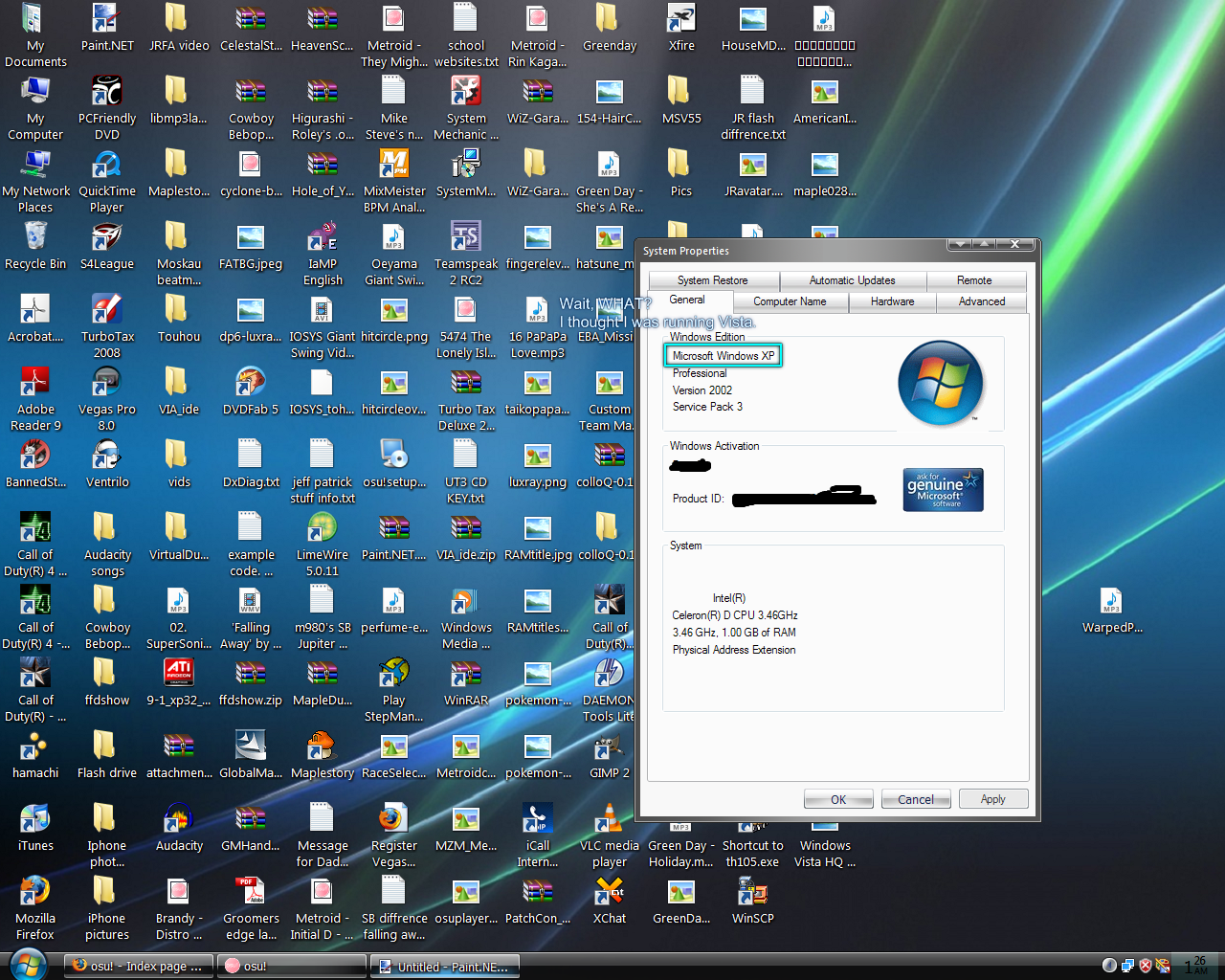Open the Hardware tab
Screen dimensions: 1225x980
click(892, 301)
